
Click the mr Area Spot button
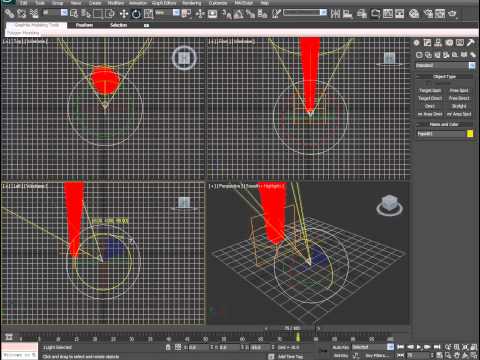click(x=459, y=114)
